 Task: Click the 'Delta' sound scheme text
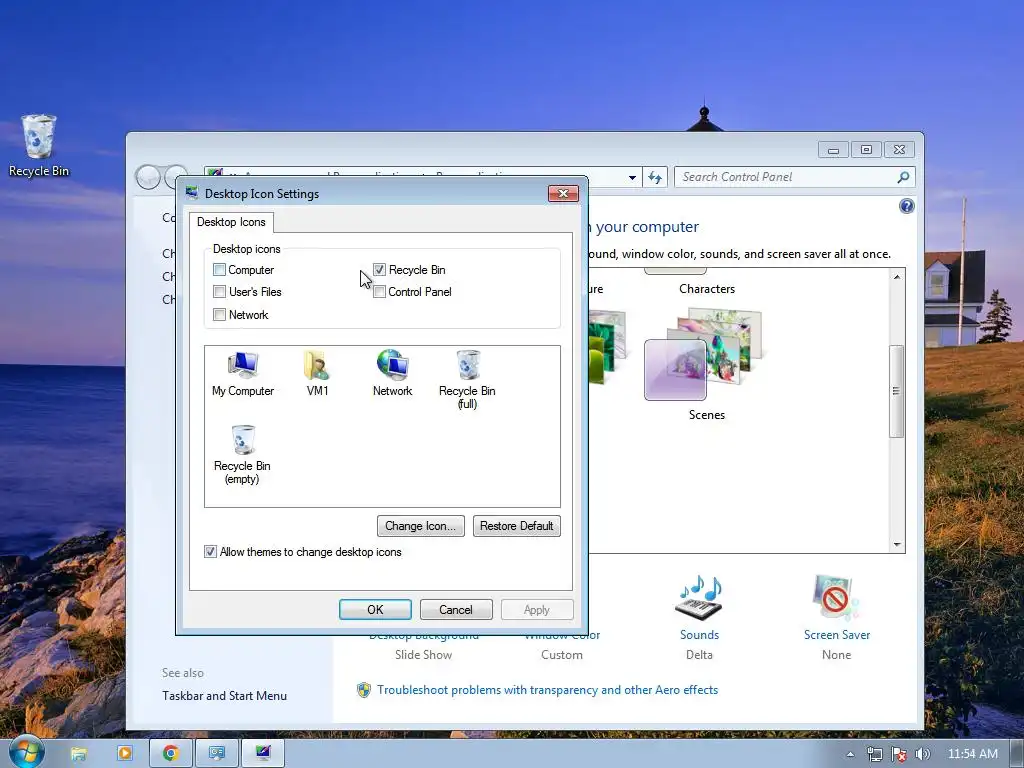699,654
